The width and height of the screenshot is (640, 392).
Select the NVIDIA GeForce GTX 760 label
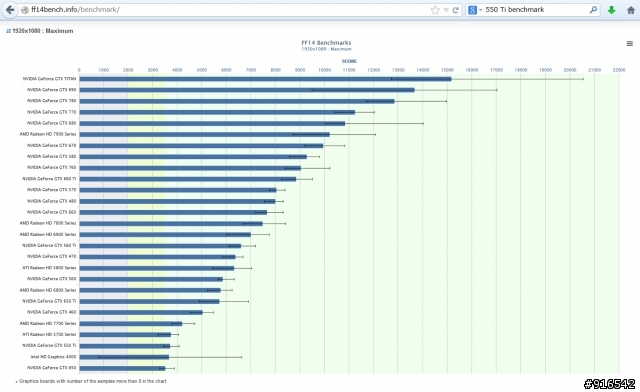click(x=51, y=167)
